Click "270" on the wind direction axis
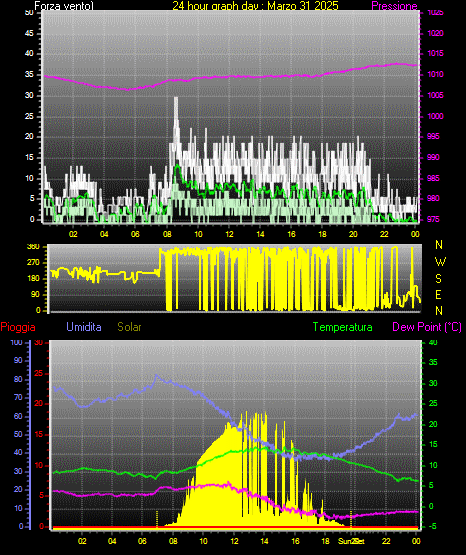Image resolution: width=466 pixels, height=555 pixels. pos(33,263)
